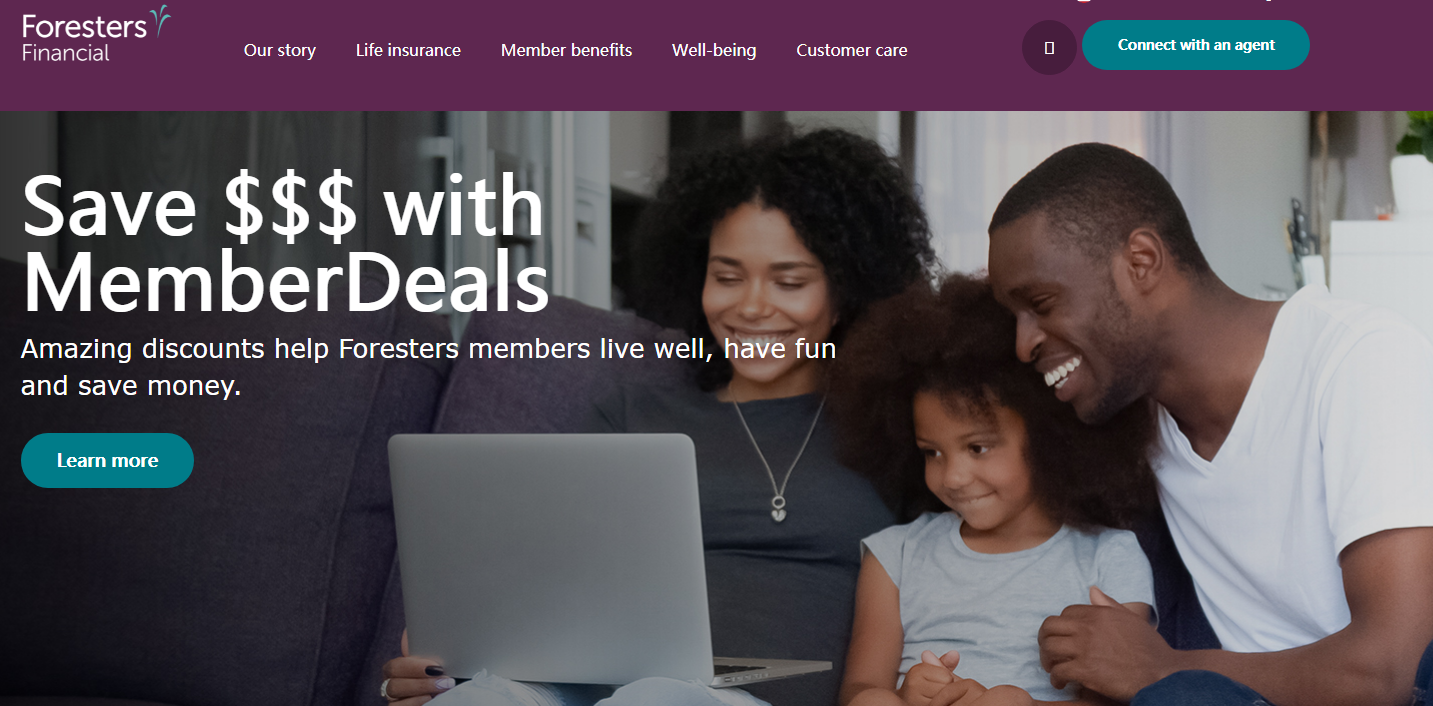Image resolution: width=1433 pixels, height=706 pixels.
Task: Click the Save $$$ with MemberDeals heading
Action: click(x=285, y=244)
